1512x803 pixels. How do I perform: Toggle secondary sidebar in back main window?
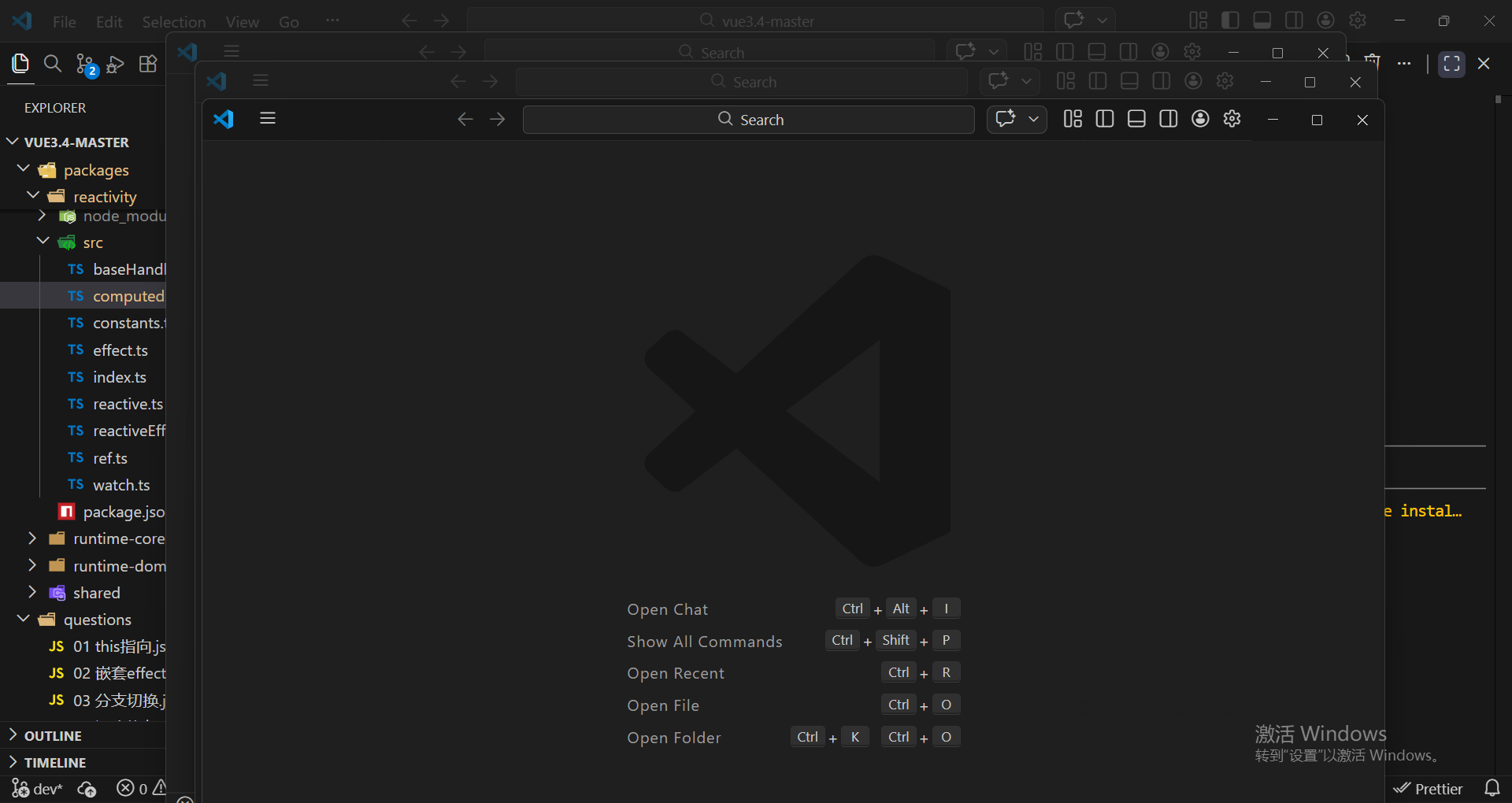tap(1294, 20)
